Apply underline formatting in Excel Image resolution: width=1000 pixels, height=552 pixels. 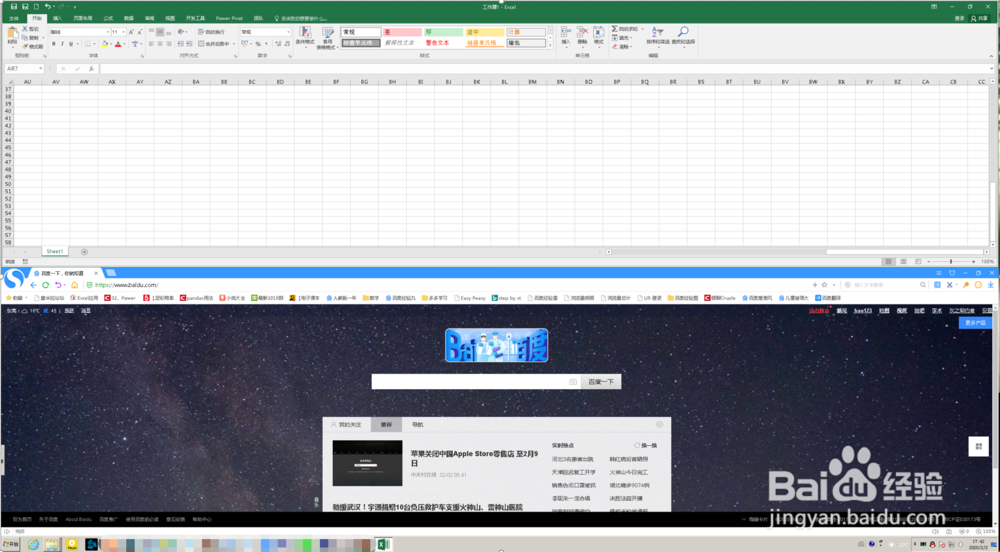(x=71, y=44)
